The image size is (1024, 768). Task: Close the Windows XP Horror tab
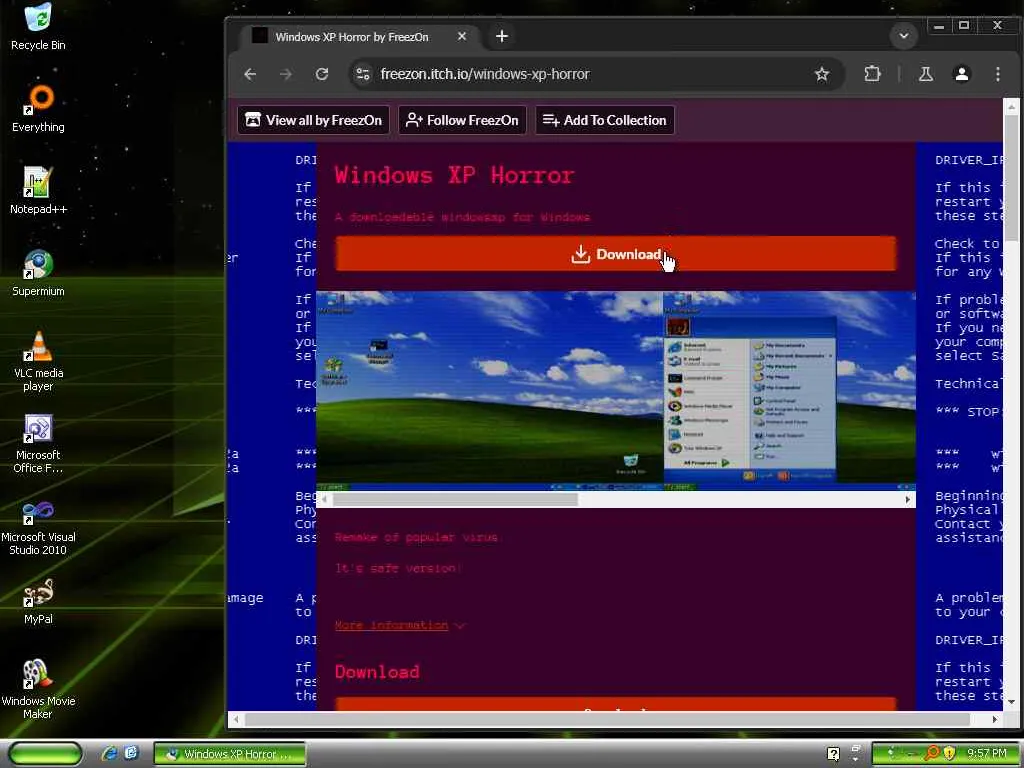coord(462,37)
